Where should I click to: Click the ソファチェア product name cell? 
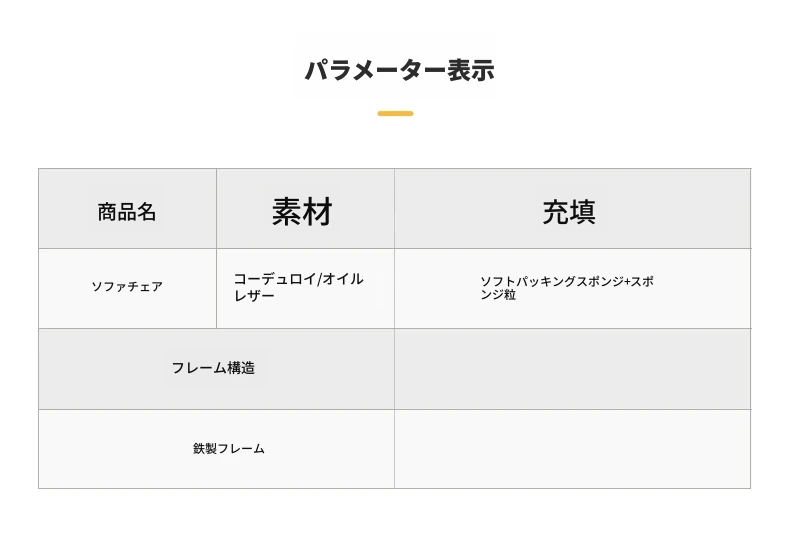click(x=127, y=289)
